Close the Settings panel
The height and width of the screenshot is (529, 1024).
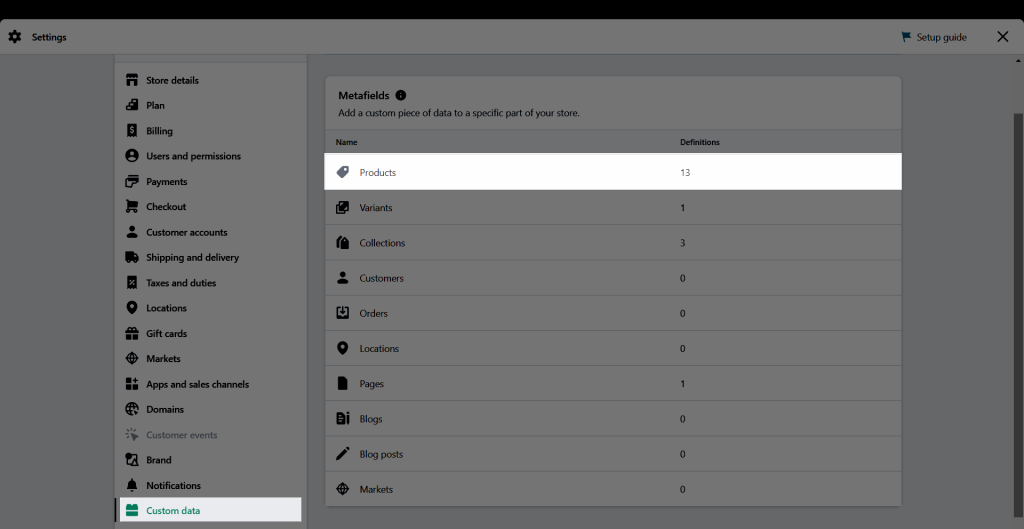tap(1002, 37)
